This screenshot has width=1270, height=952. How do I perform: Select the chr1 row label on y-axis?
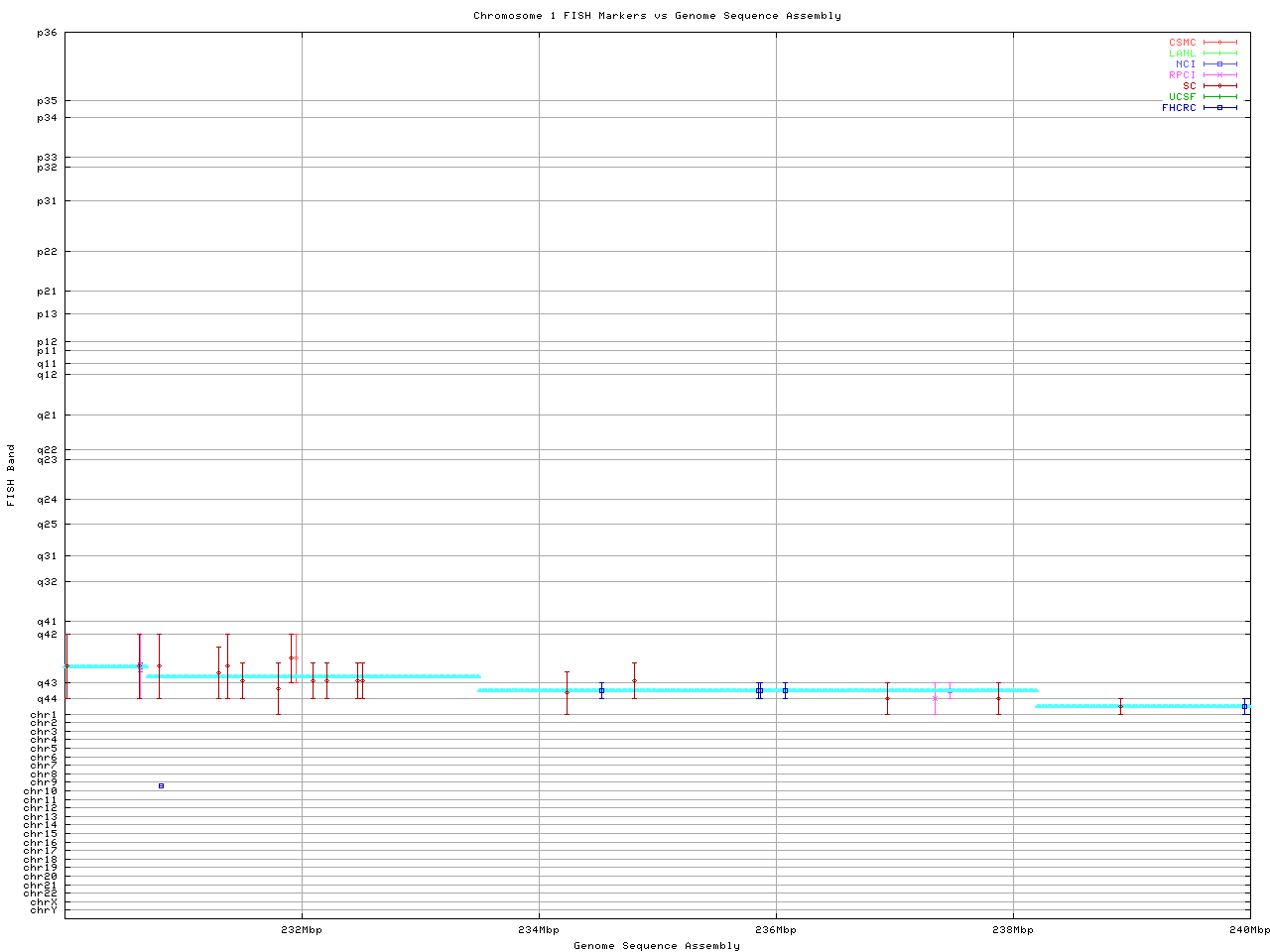(44, 715)
